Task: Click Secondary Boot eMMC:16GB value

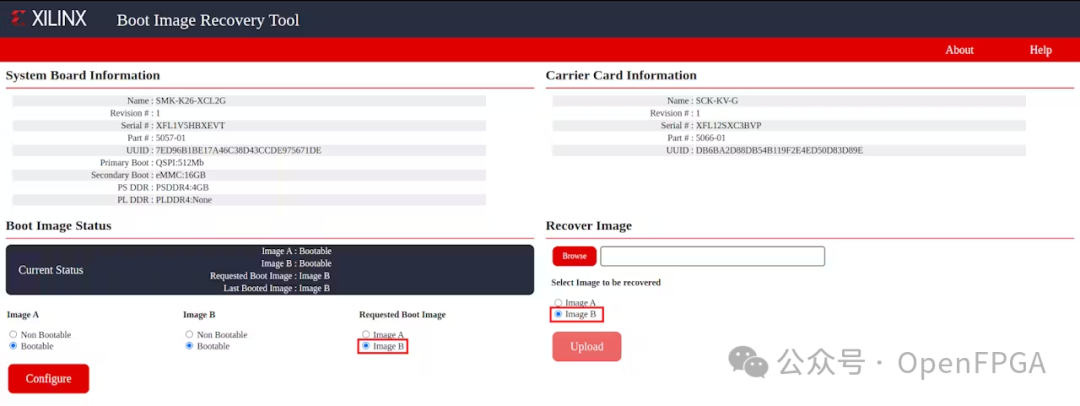Action: point(180,175)
